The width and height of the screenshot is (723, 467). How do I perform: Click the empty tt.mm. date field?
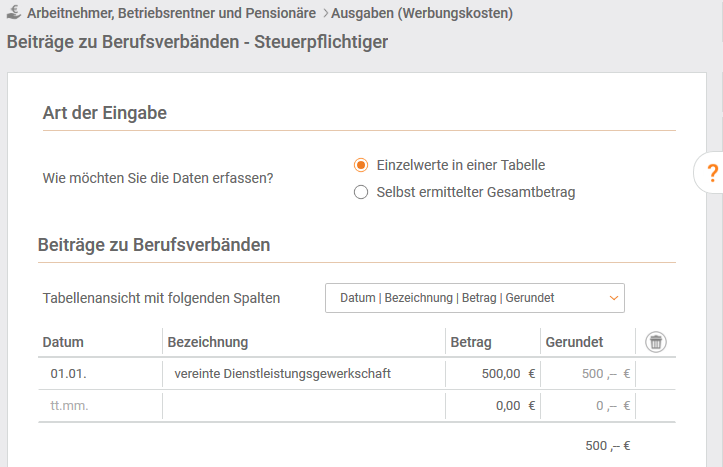101,406
